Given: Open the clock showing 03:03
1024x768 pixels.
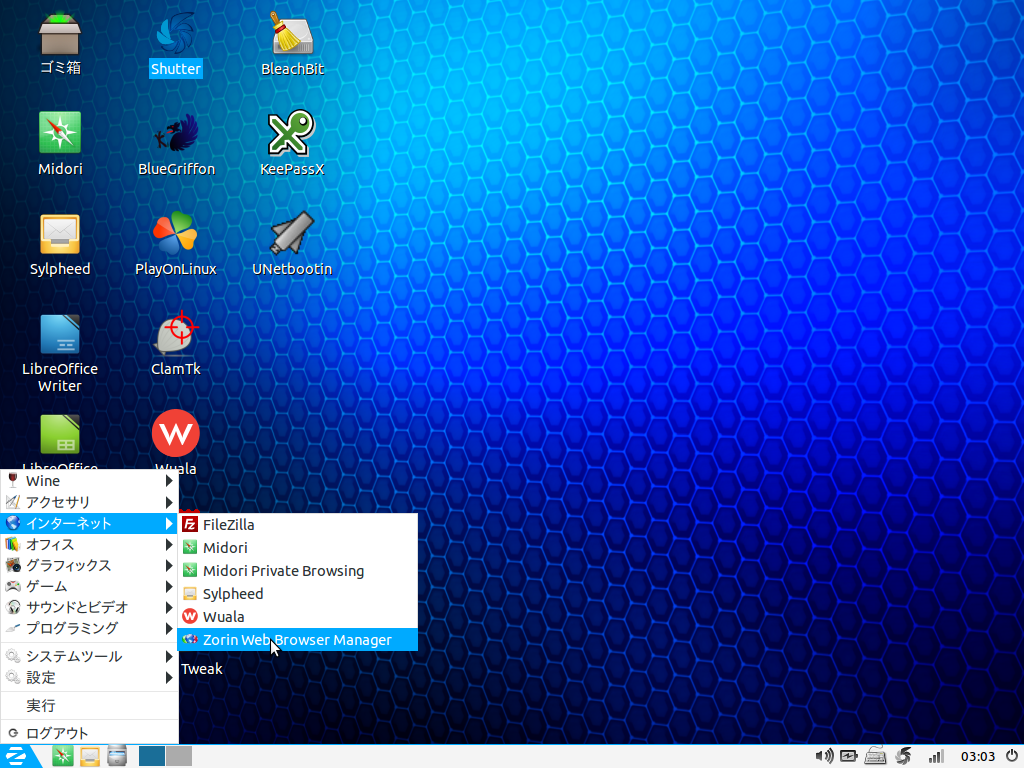Looking at the screenshot, I should (x=978, y=756).
